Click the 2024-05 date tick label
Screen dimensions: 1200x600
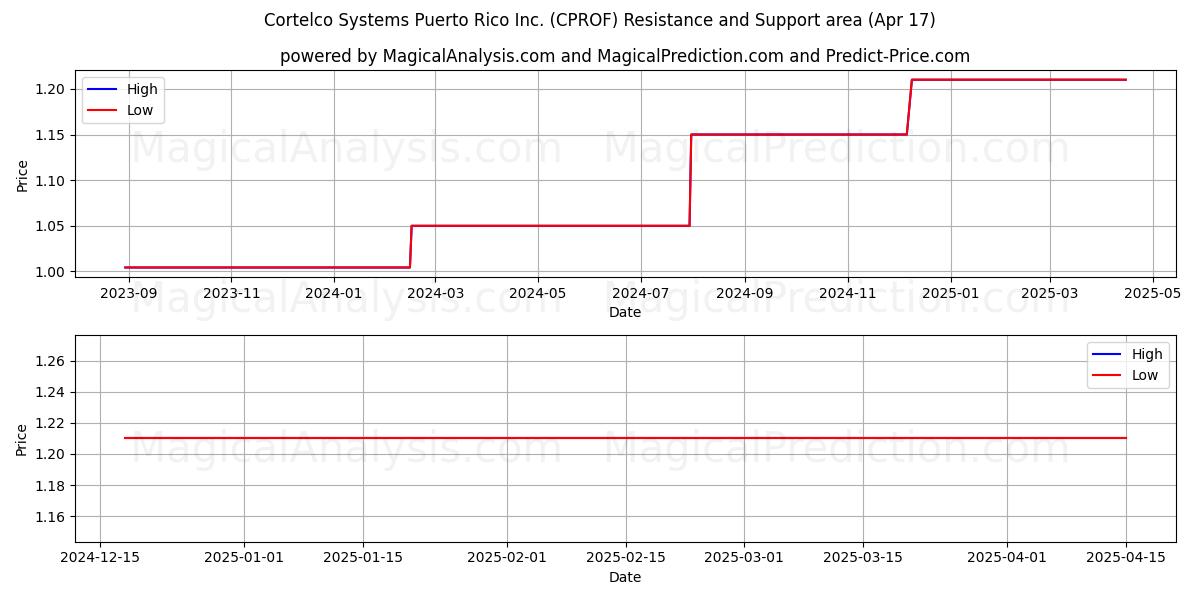pyautogui.click(x=538, y=294)
